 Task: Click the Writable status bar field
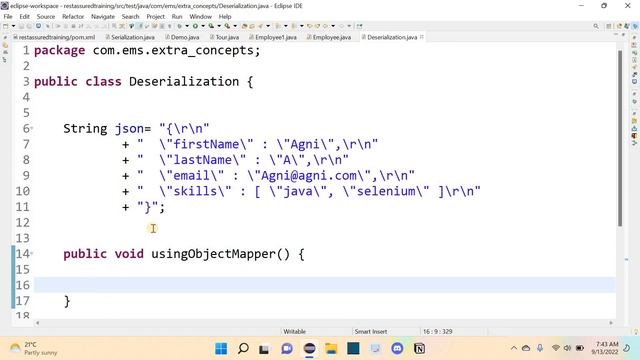[x=294, y=331]
